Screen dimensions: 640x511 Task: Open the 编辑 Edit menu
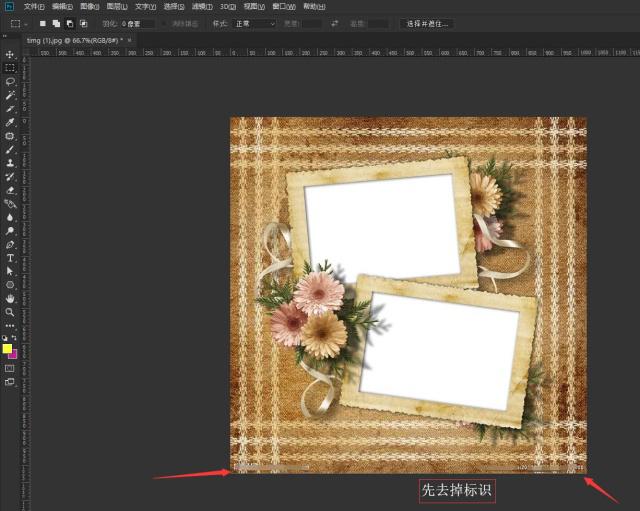pos(62,7)
